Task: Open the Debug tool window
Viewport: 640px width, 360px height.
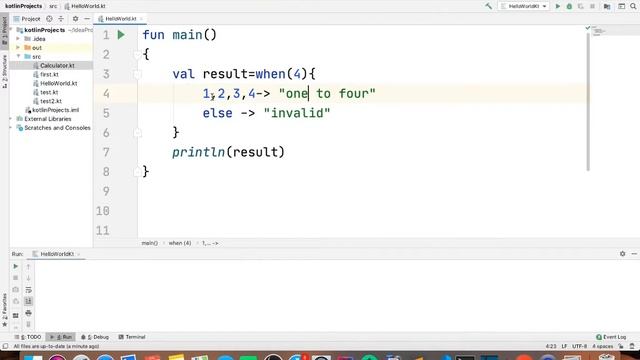Action: coord(95,337)
